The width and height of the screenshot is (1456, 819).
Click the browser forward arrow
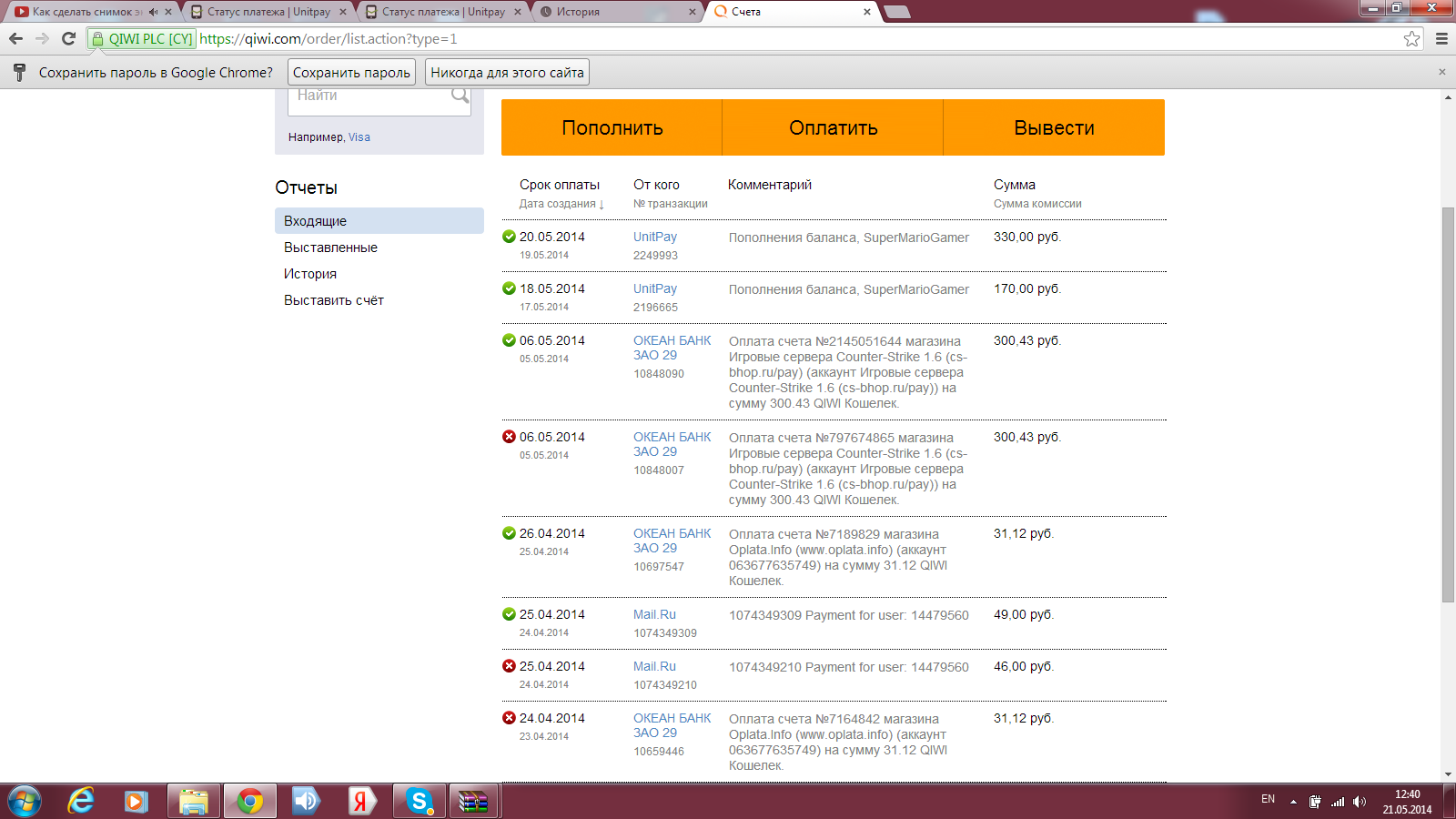point(42,38)
